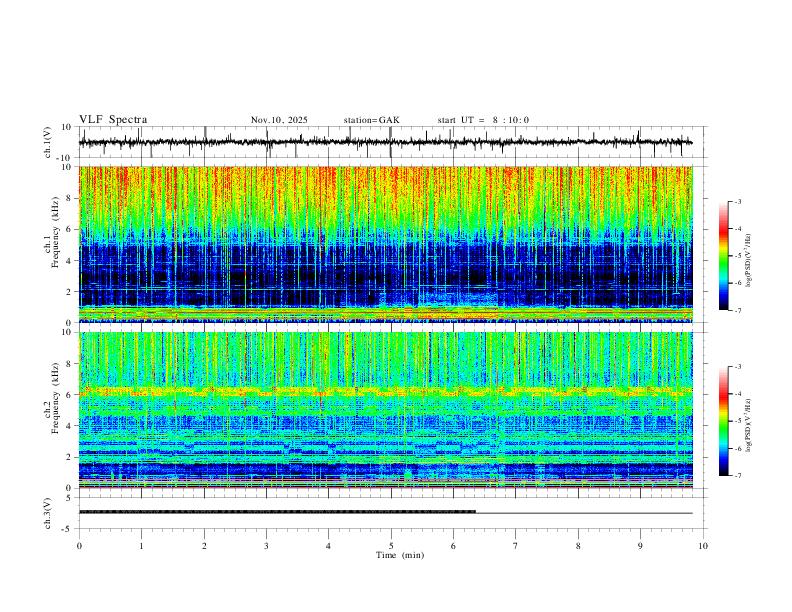792x612 pixels.
Task: Click the 'station=GAK' label
Action: (x=371, y=120)
